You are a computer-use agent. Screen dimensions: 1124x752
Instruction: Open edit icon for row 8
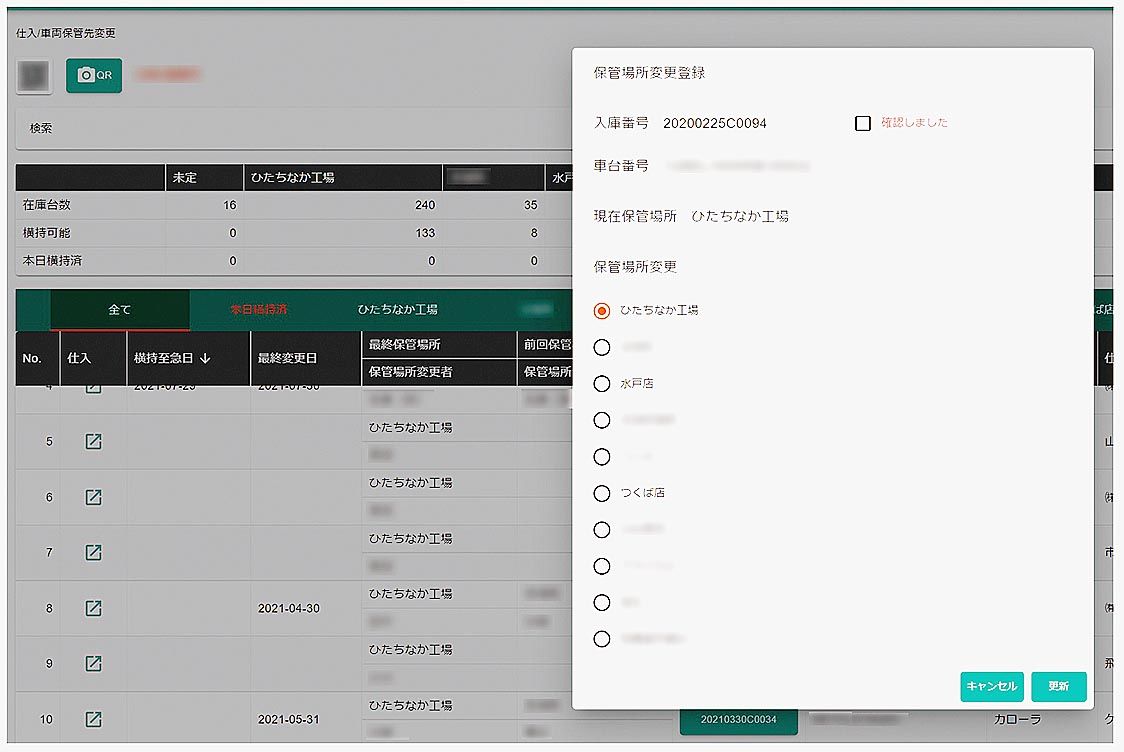93,608
